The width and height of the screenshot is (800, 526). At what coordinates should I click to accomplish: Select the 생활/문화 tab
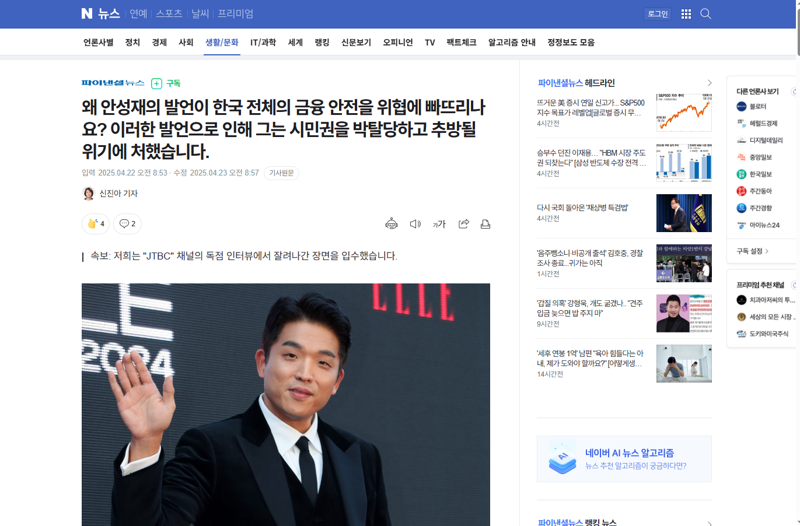tap(222, 42)
